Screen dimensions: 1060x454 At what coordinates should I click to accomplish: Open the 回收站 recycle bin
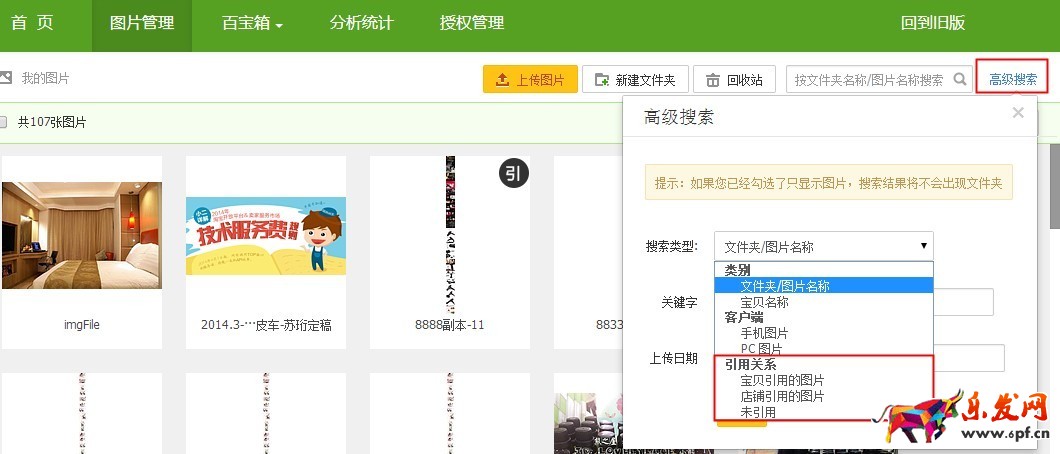734,80
